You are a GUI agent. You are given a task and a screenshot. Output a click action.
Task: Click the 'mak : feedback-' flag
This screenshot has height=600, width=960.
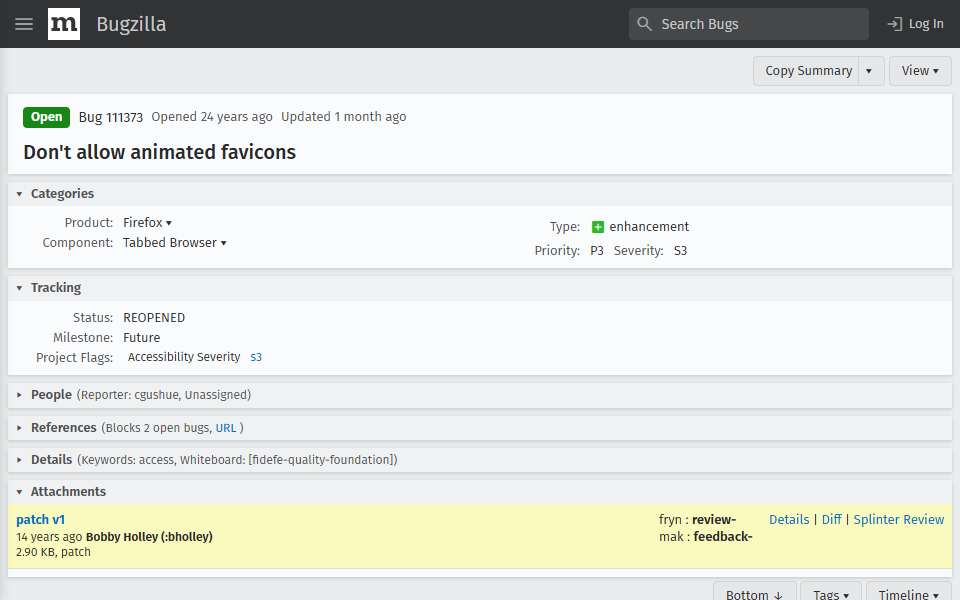point(705,537)
